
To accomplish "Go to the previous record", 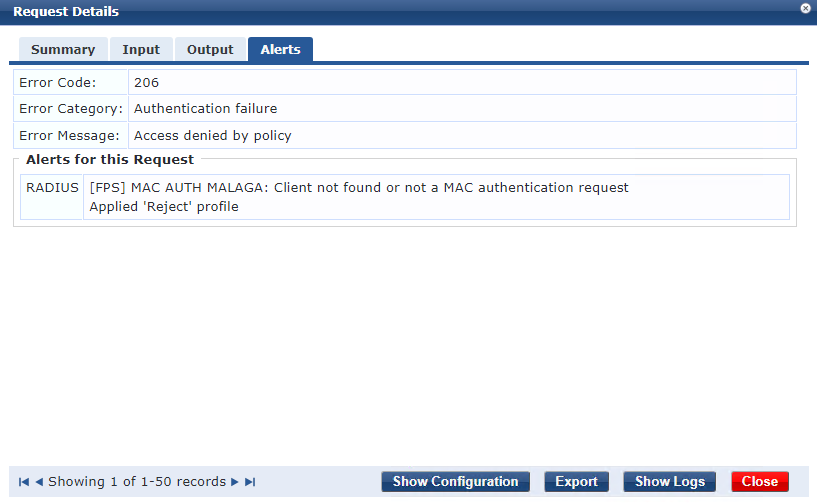I will coord(39,482).
